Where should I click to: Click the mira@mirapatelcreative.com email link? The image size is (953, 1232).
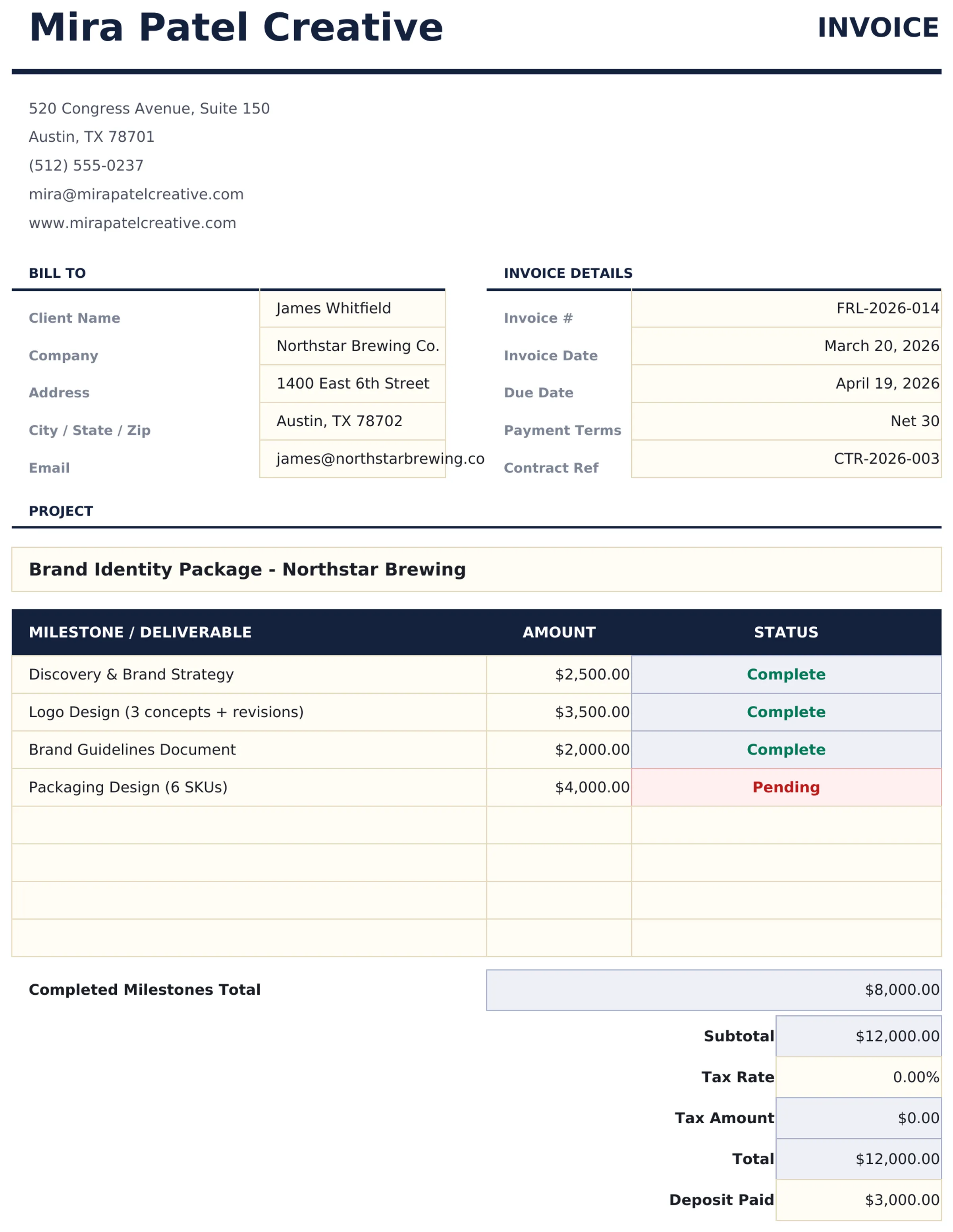(136, 193)
